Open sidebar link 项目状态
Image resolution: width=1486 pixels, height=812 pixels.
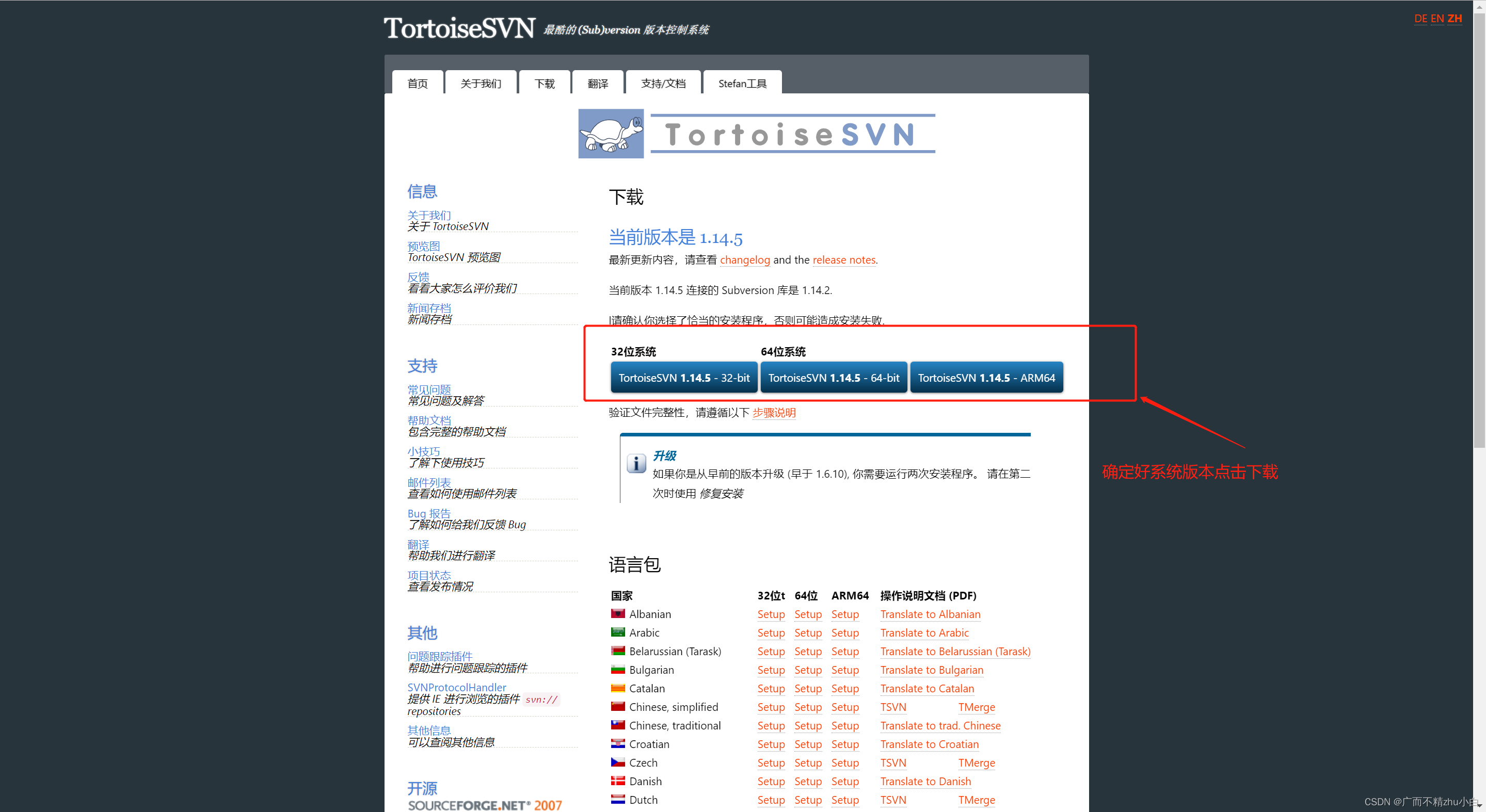click(x=429, y=575)
